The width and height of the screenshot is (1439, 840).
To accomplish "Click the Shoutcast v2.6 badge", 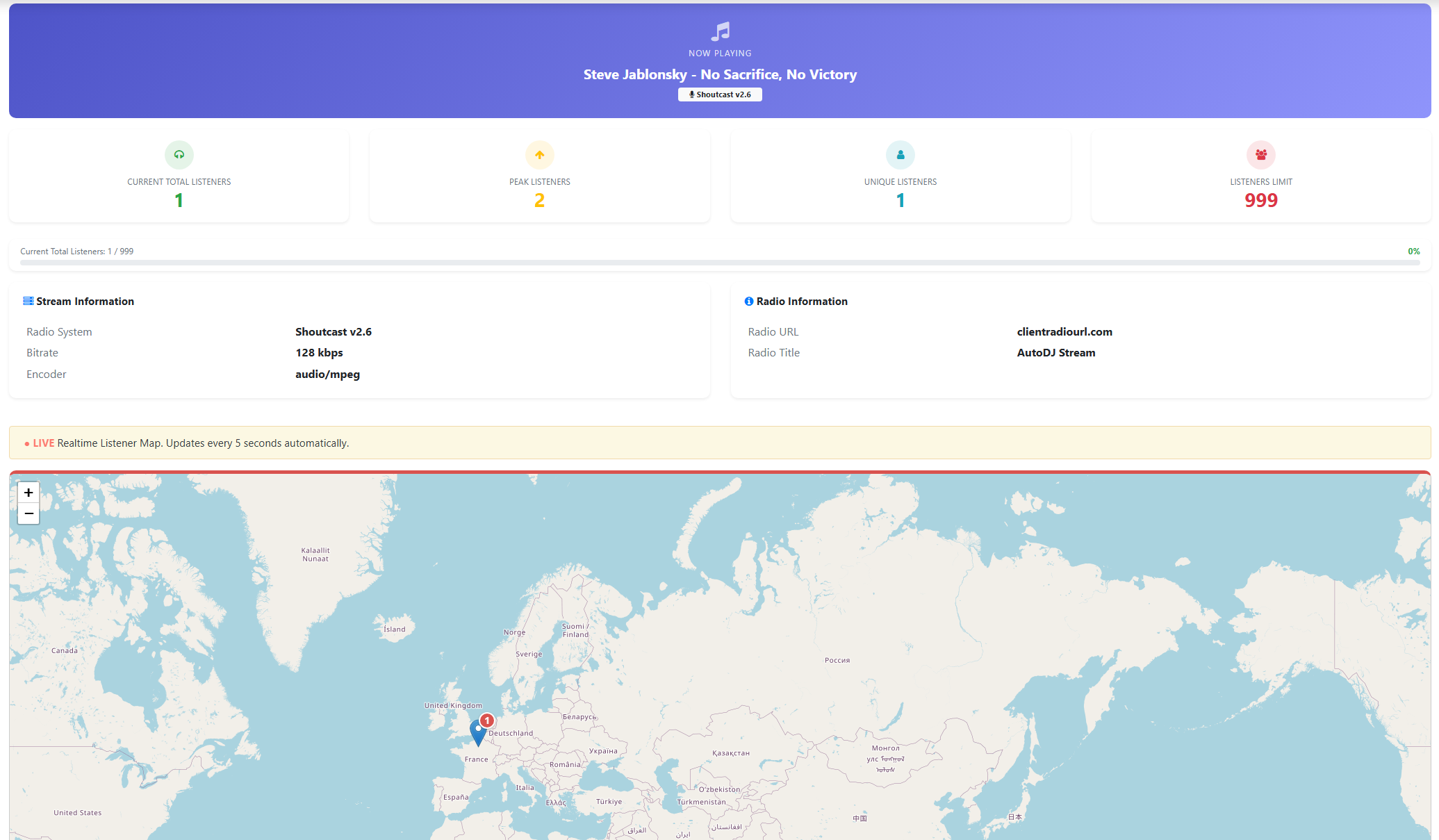I will pos(720,94).
